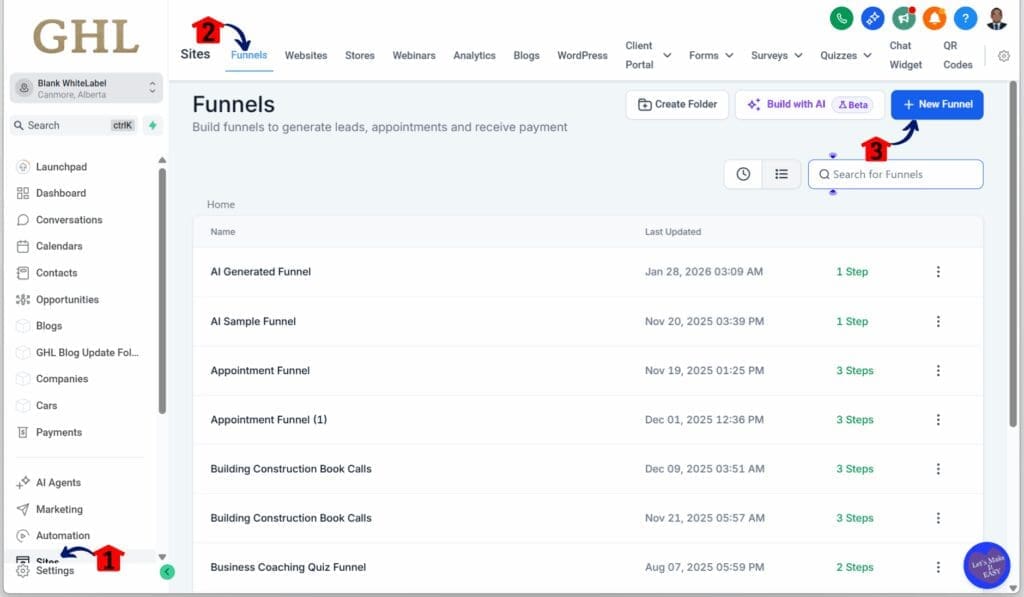Viewport: 1024px width, 597px height.
Task: Open the three-dot menu for AI Generated Funnel
Action: (x=938, y=271)
